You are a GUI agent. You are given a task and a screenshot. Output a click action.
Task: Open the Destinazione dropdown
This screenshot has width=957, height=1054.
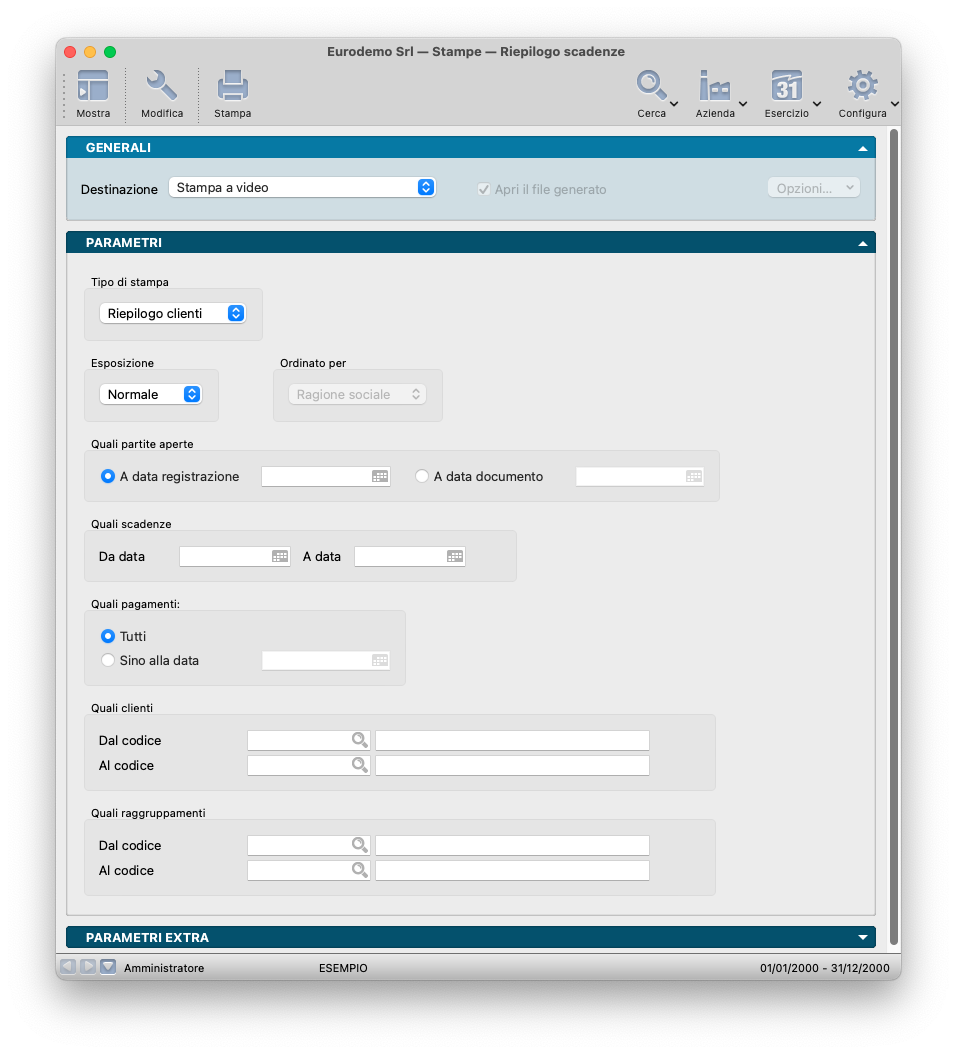(302, 187)
